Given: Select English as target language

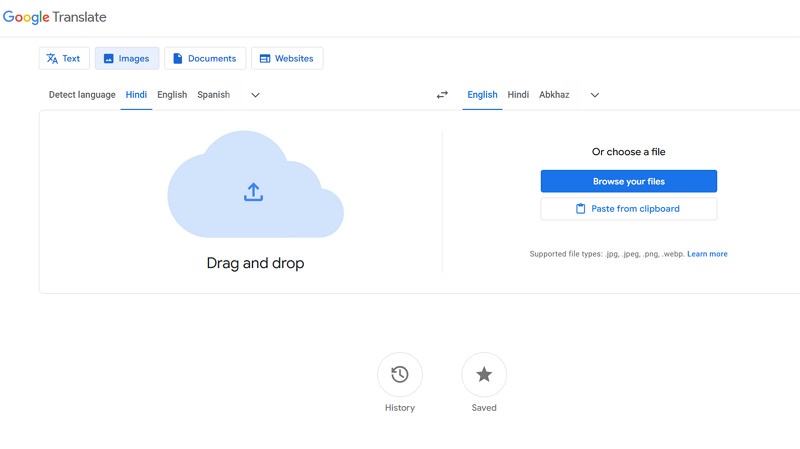Looking at the screenshot, I should [x=482, y=94].
